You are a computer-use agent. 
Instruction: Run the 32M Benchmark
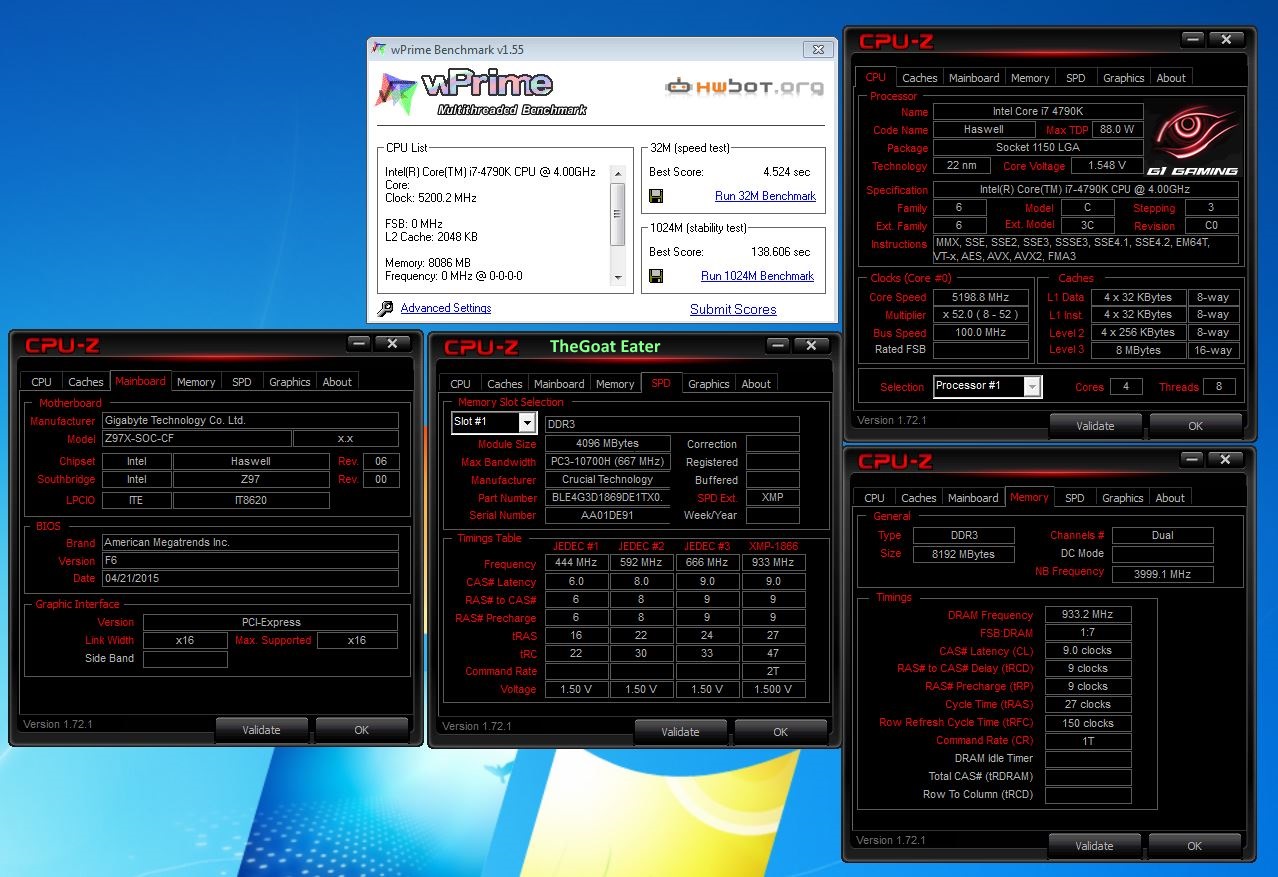pos(765,196)
